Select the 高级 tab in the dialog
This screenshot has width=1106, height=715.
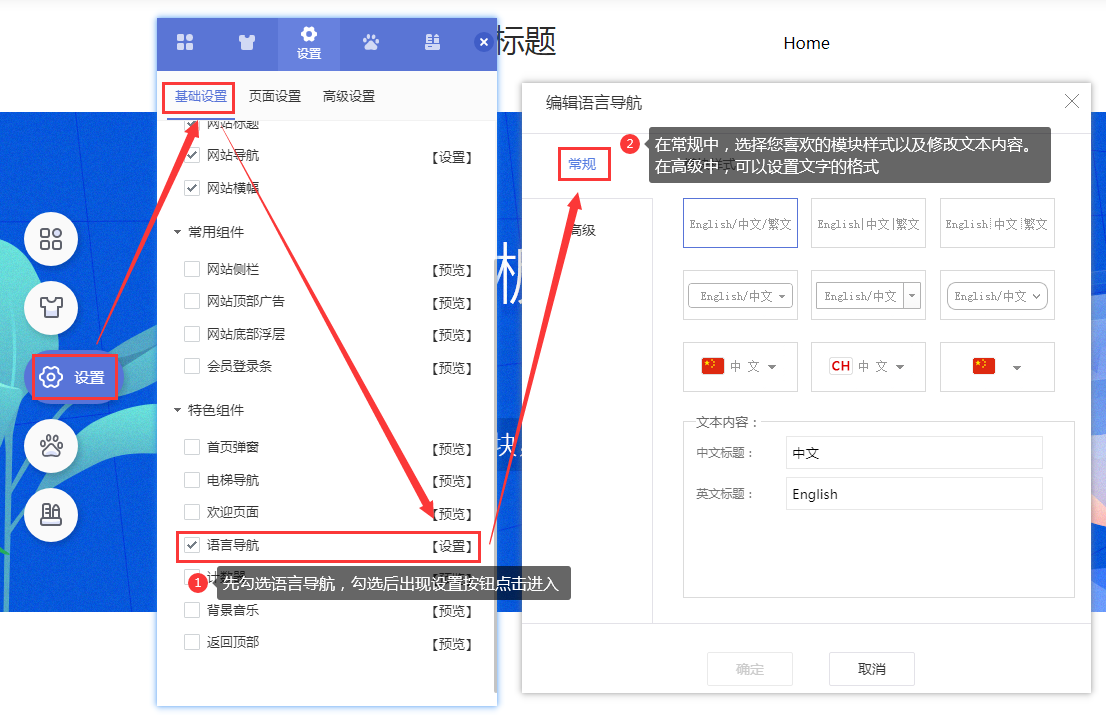pos(583,231)
